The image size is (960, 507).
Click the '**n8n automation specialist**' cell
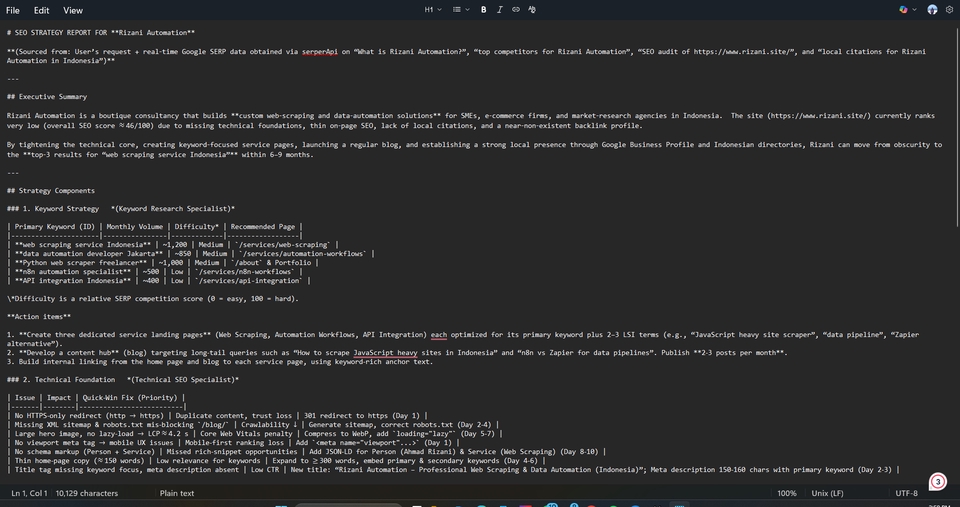[73, 272]
